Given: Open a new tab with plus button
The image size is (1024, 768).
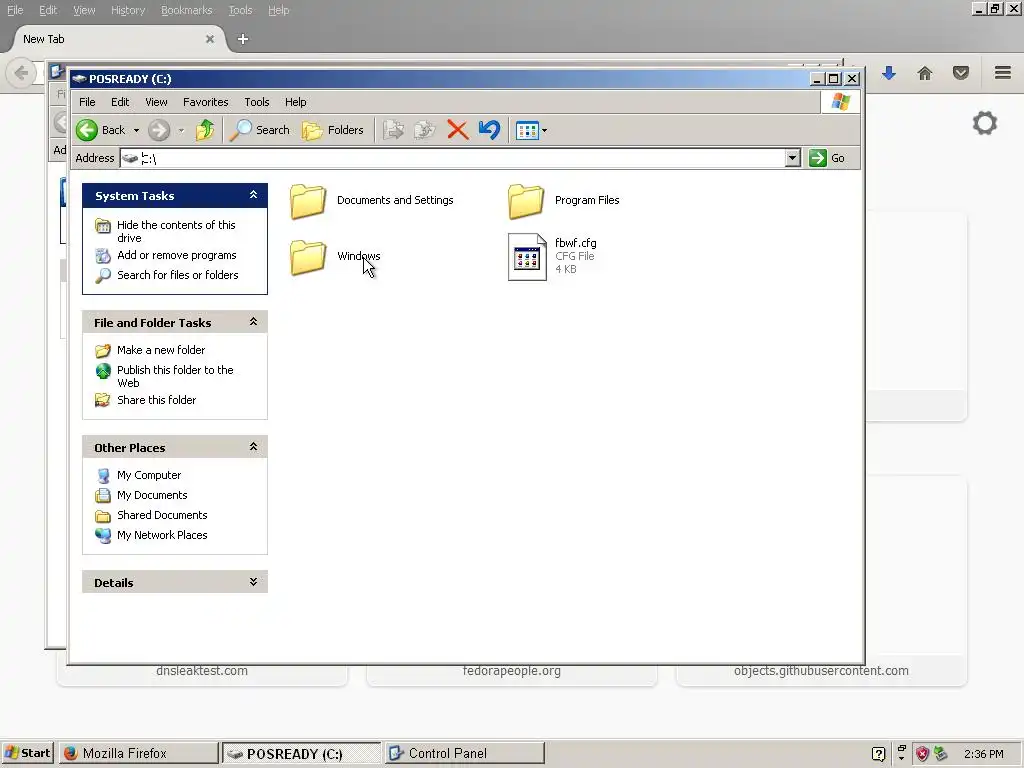Looking at the screenshot, I should (x=243, y=39).
